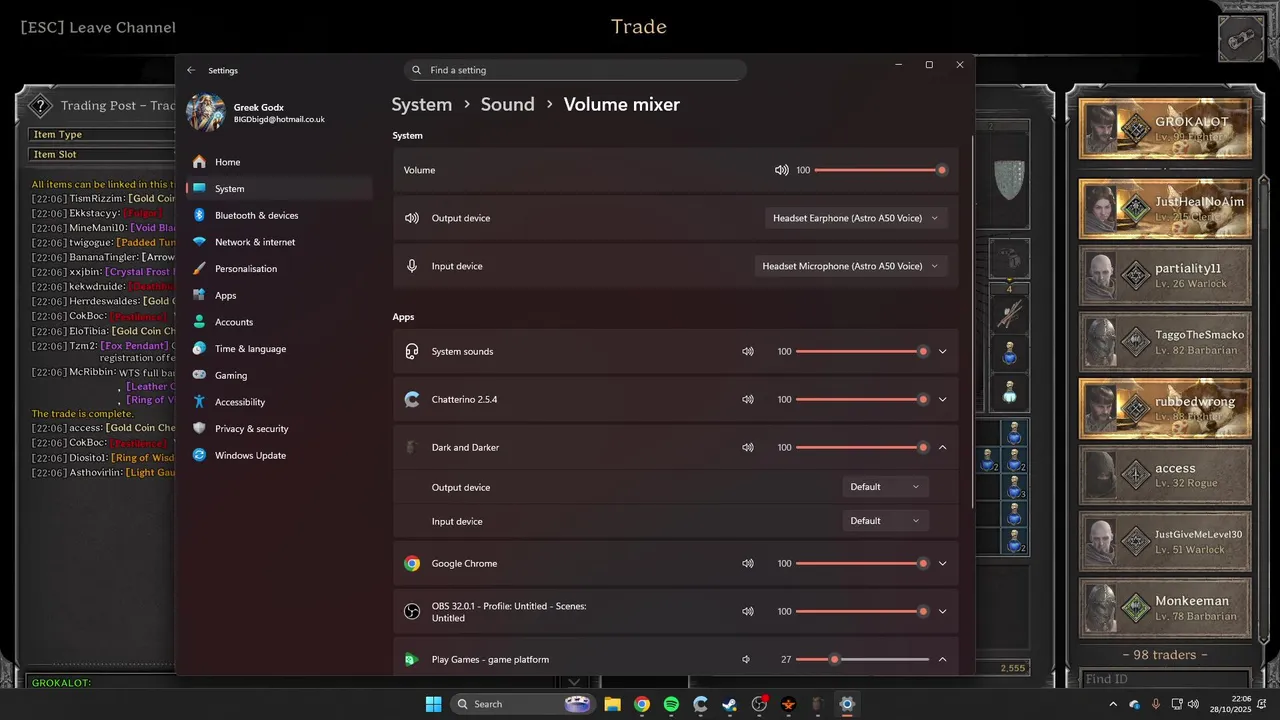The image size is (1280, 720).
Task: Open Steam from the taskbar
Action: [730, 704]
